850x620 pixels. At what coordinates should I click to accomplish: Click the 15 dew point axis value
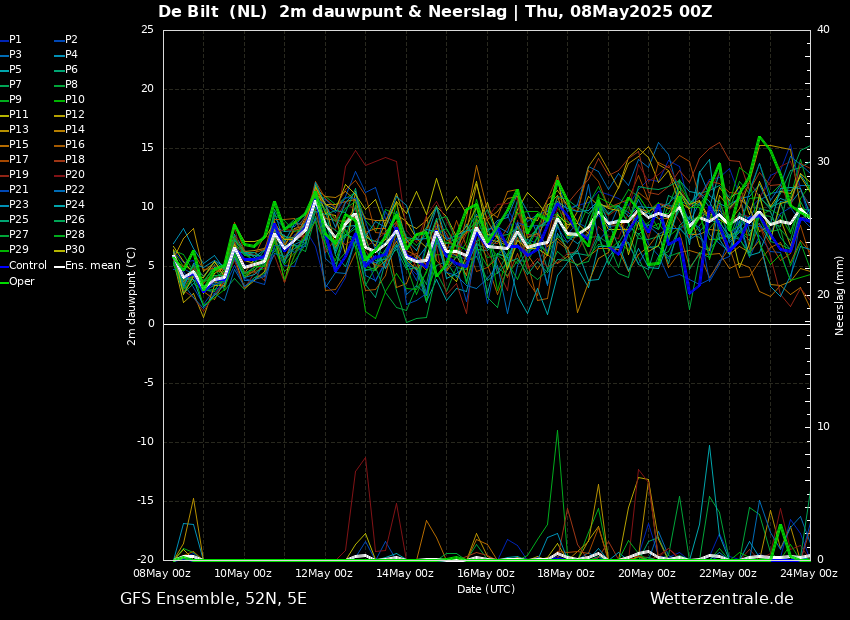(x=147, y=147)
